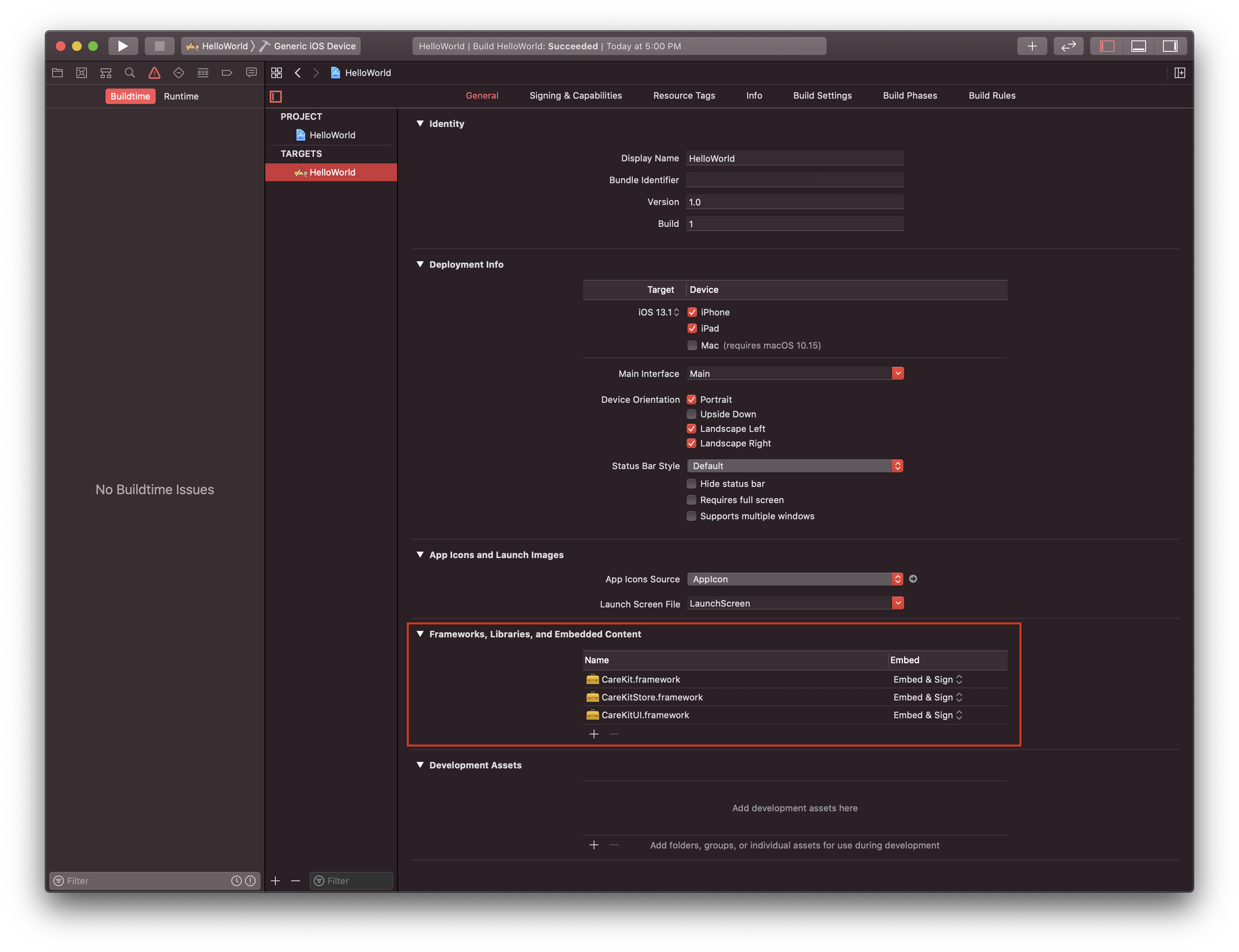Show only recent issues clock filter
Image resolution: width=1239 pixels, height=952 pixels.
(236, 880)
